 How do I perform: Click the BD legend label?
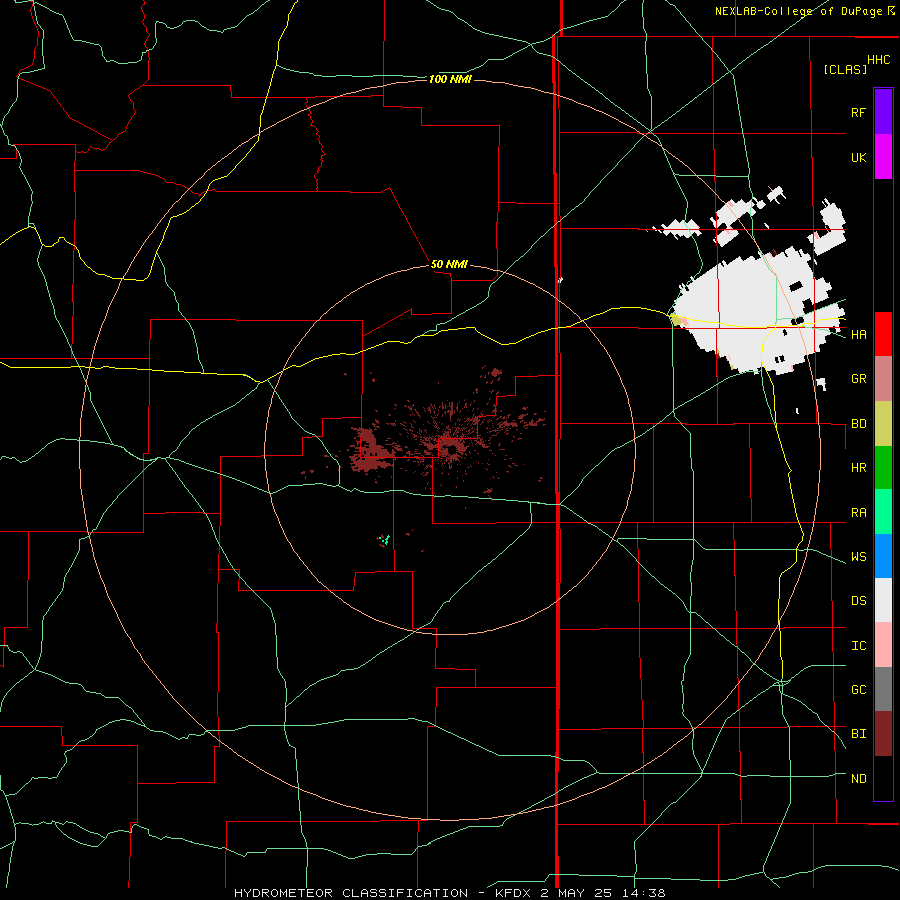point(858,424)
